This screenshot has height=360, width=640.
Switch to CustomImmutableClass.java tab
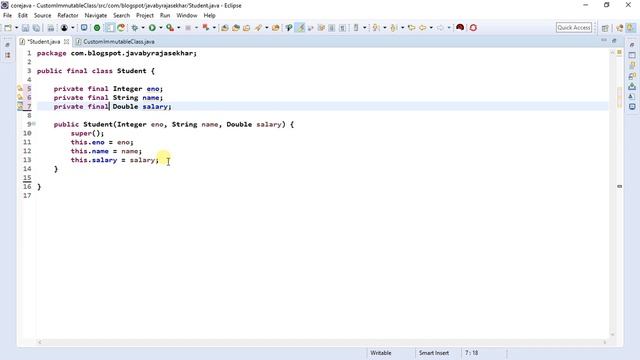tap(119, 42)
